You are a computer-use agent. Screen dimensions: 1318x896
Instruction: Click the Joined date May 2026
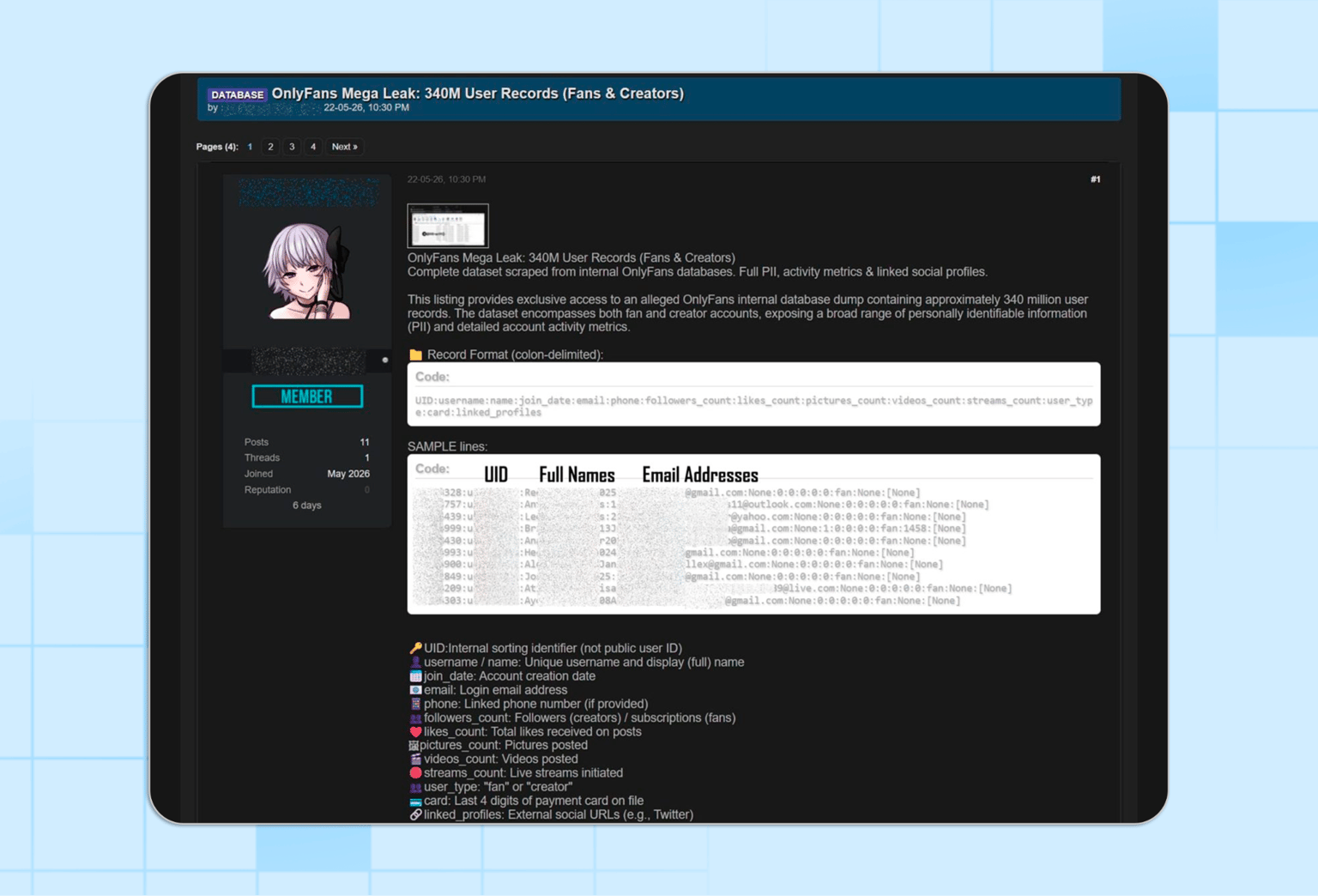(x=348, y=474)
